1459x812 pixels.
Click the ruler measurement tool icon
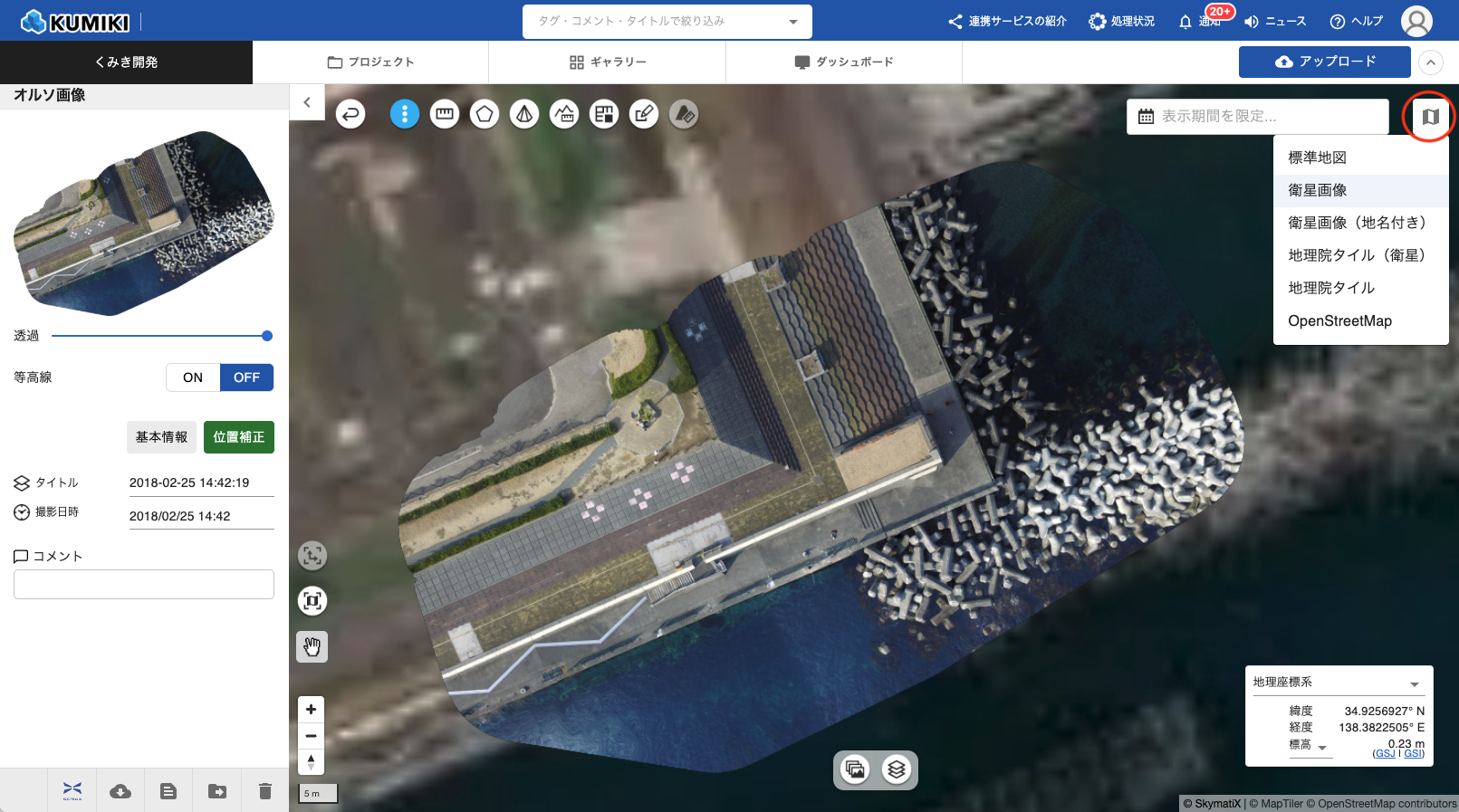[x=444, y=114]
